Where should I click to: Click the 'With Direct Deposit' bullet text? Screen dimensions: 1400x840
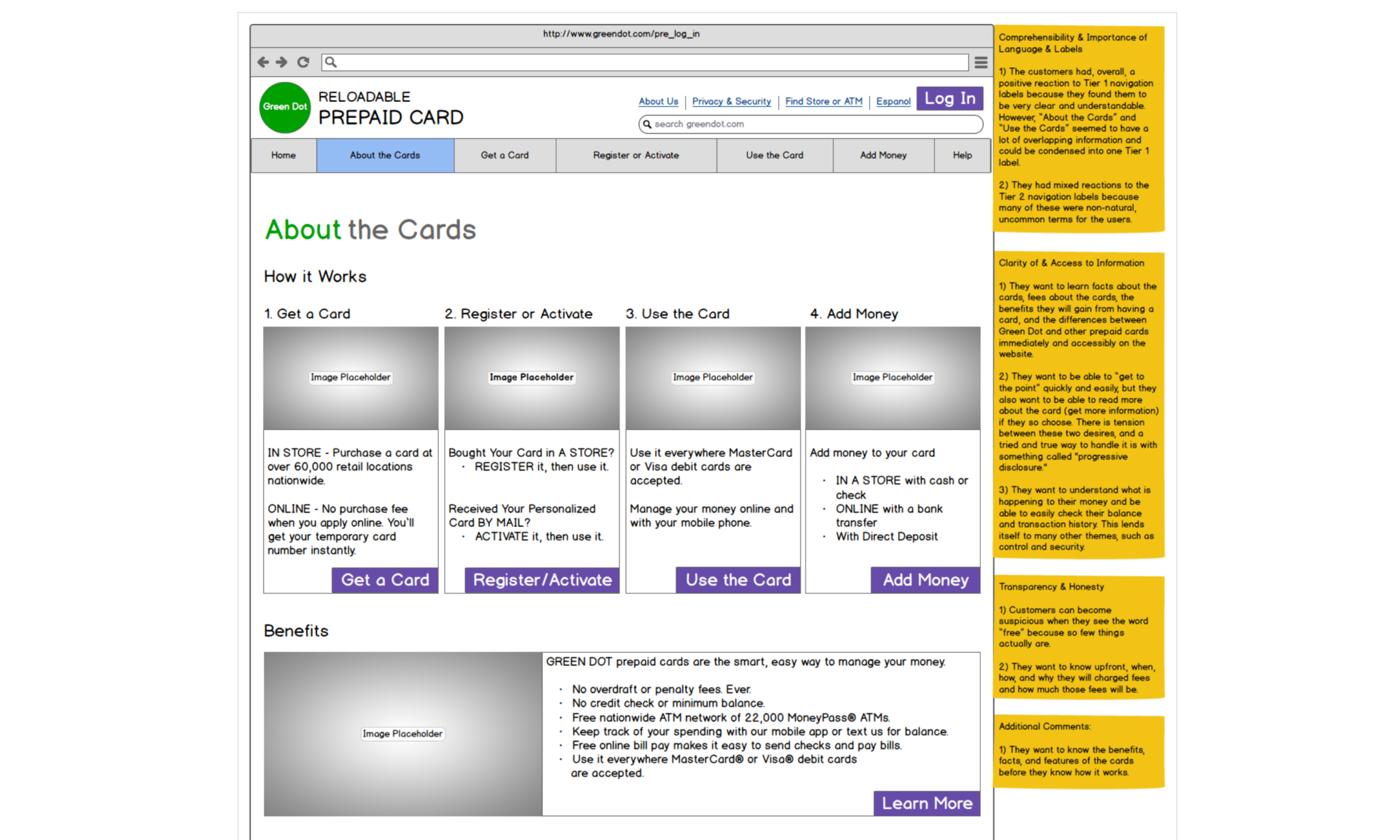887,536
